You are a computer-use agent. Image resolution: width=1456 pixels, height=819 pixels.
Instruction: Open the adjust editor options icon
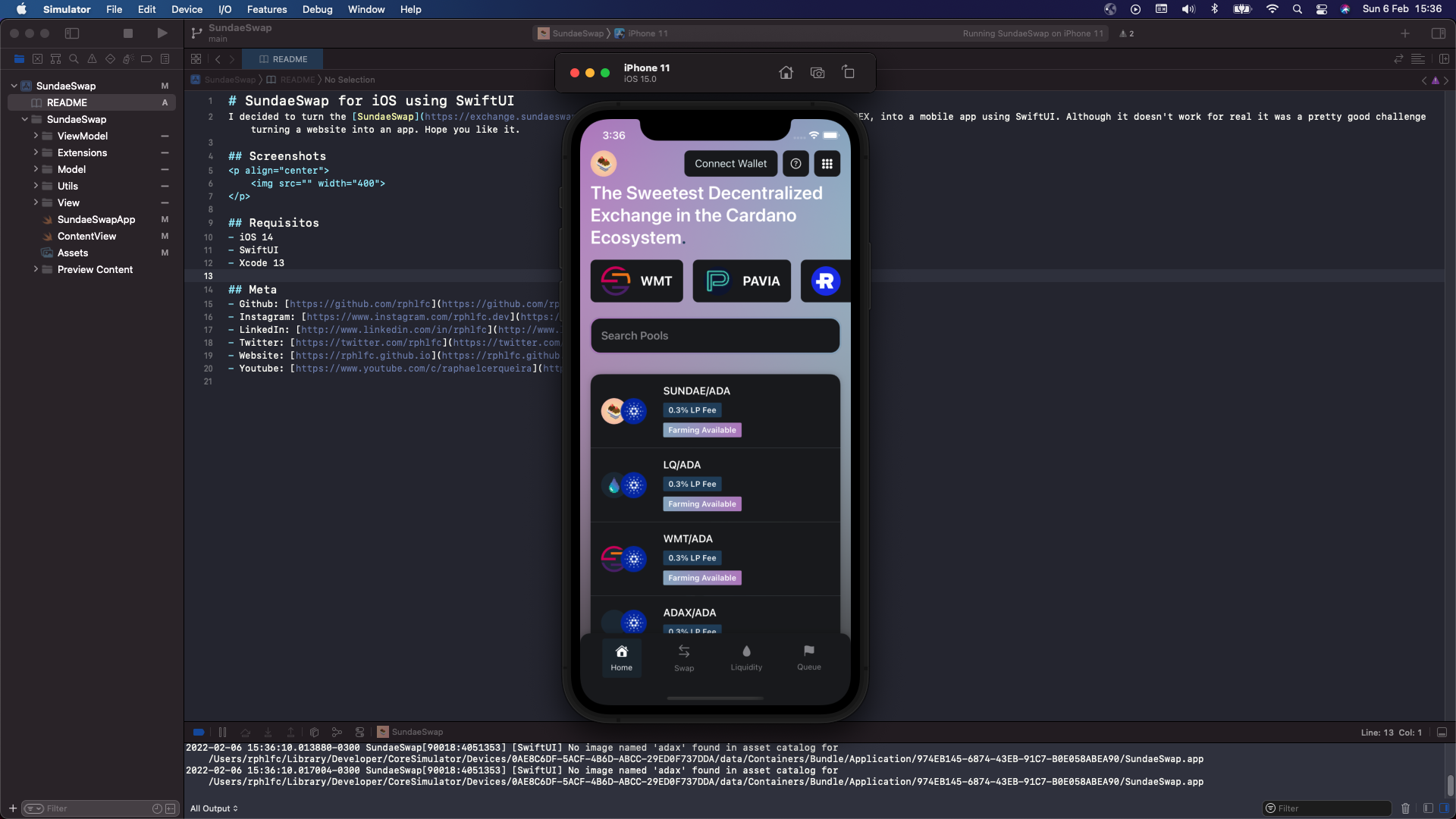coord(1417,59)
